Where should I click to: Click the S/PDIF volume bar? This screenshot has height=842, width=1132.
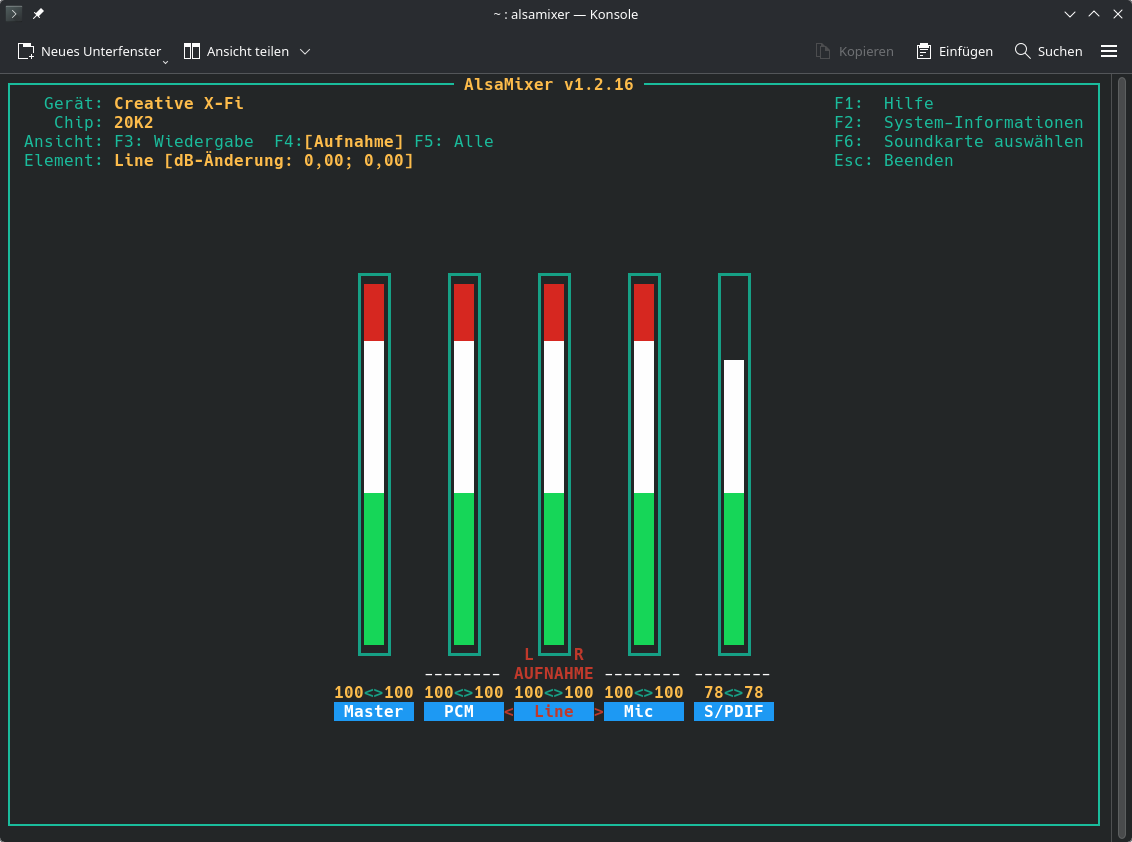click(x=734, y=464)
